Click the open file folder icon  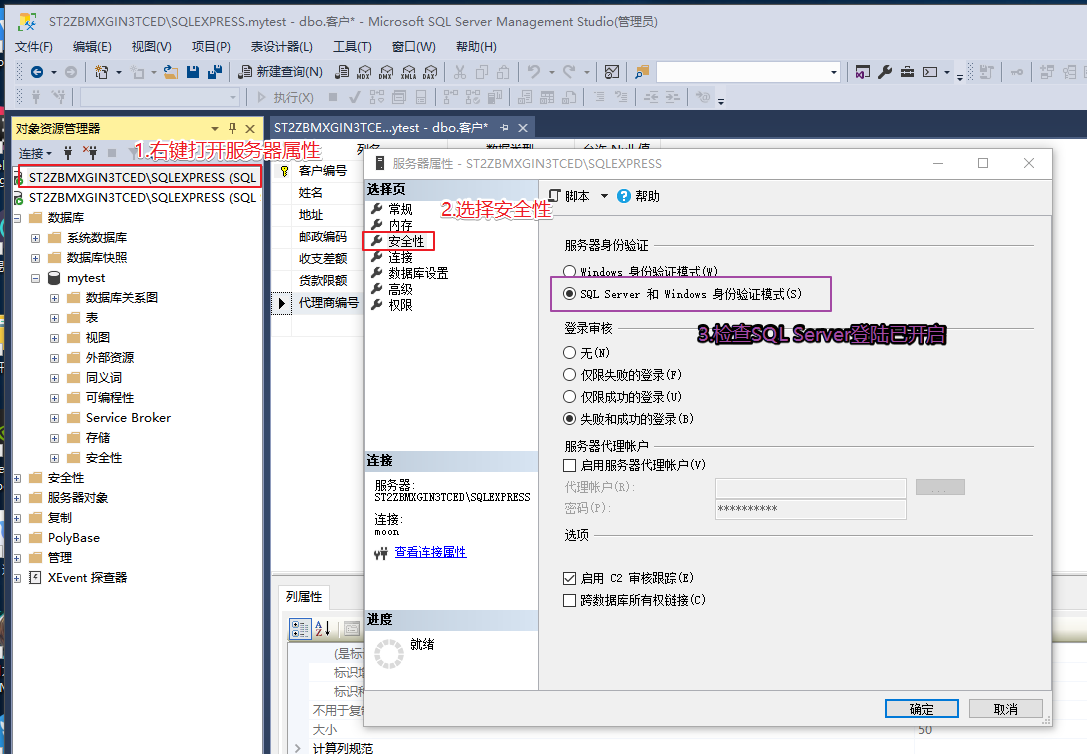pyautogui.click(x=171, y=71)
